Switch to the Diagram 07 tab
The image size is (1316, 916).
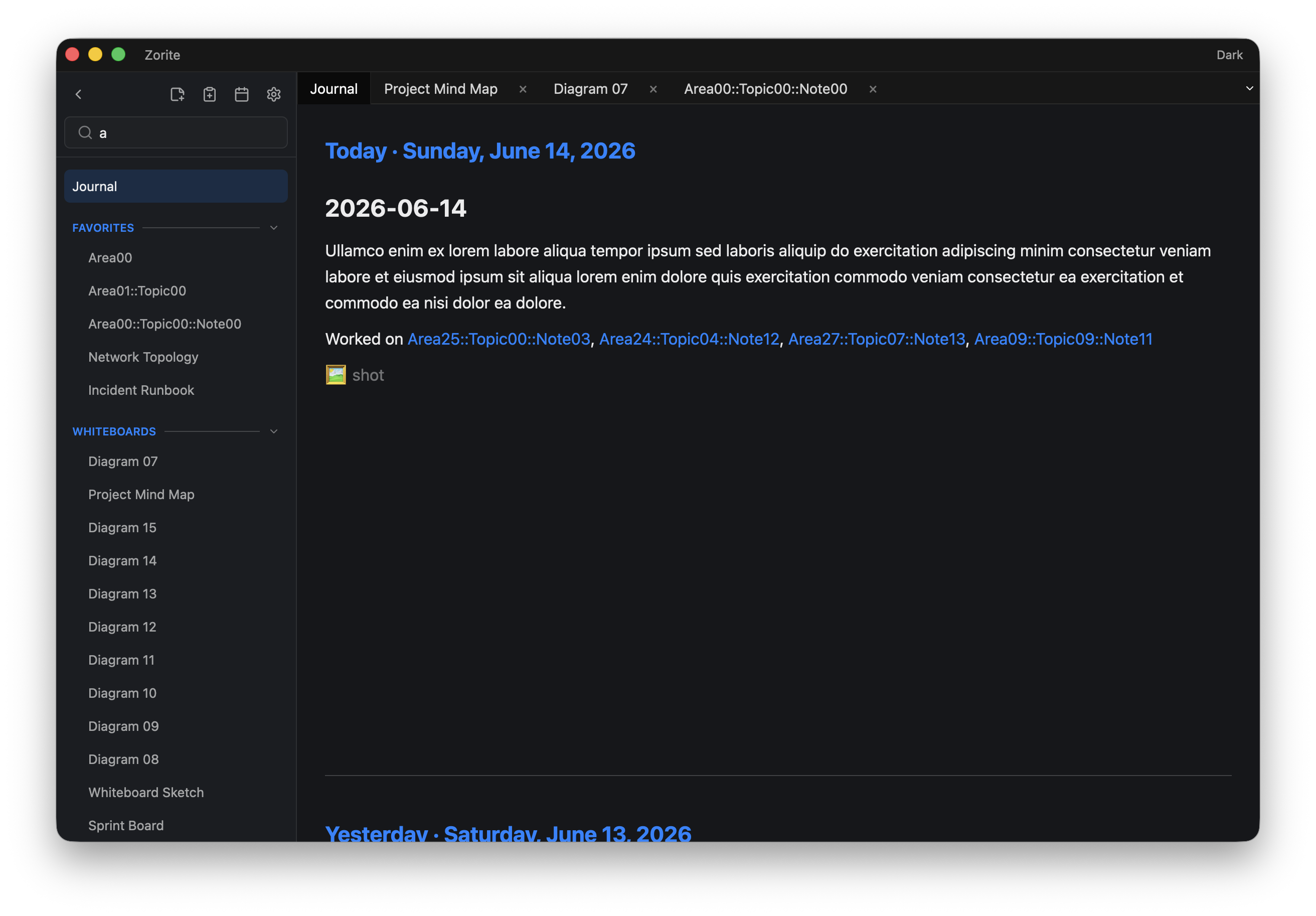click(x=590, y=89)
